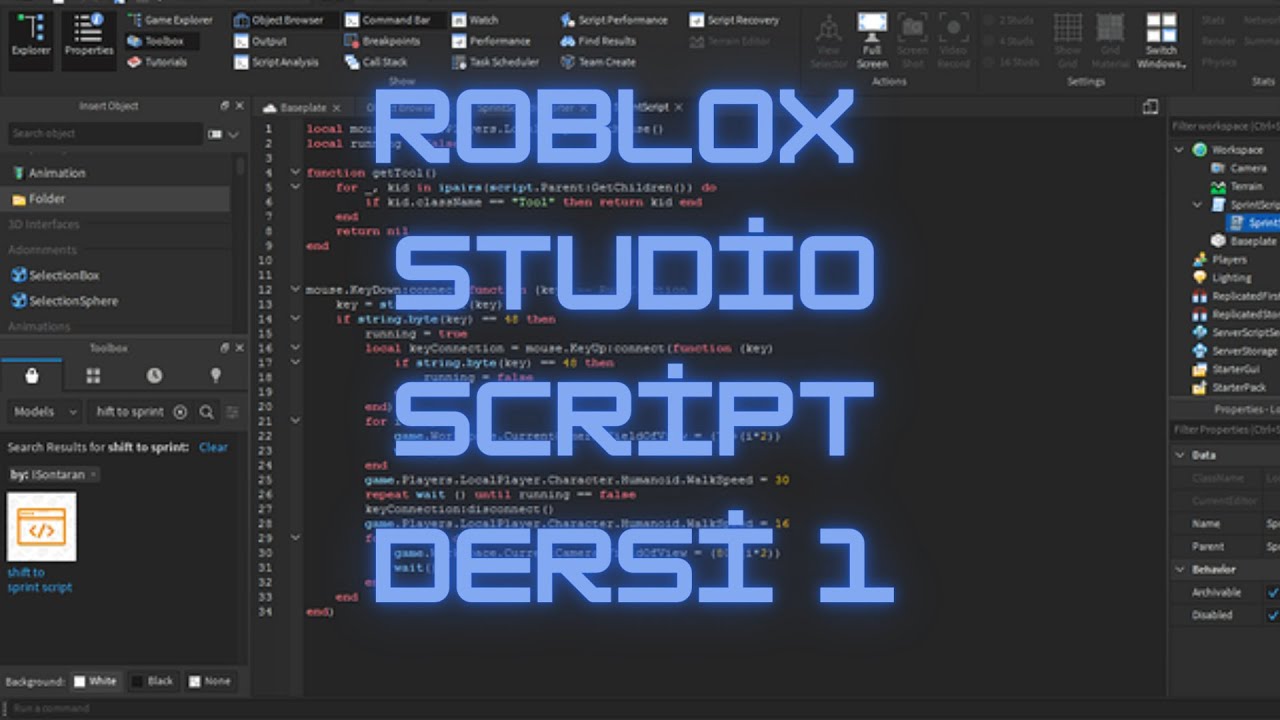
Task: Select the 4 Studs grid option
Action: click(x=1007, y=41)
